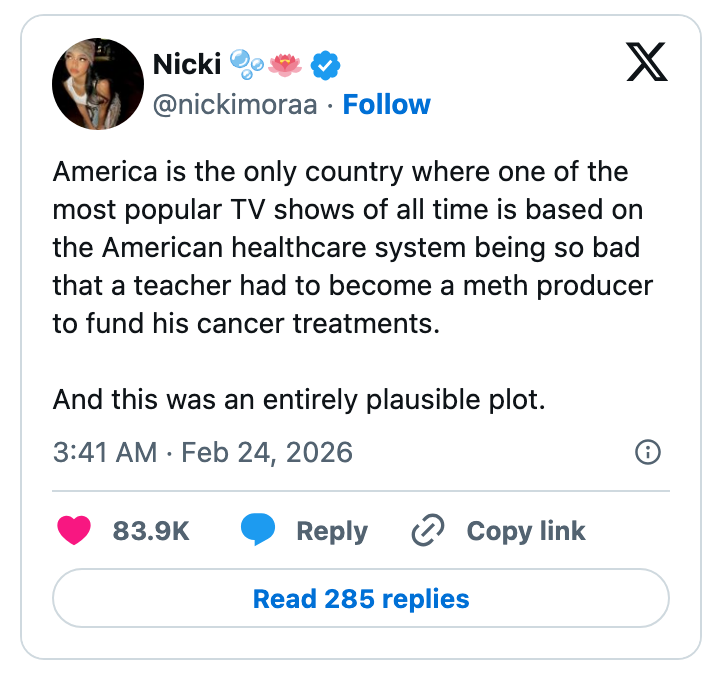Click the blue verified badge

[x=325, y=66]
